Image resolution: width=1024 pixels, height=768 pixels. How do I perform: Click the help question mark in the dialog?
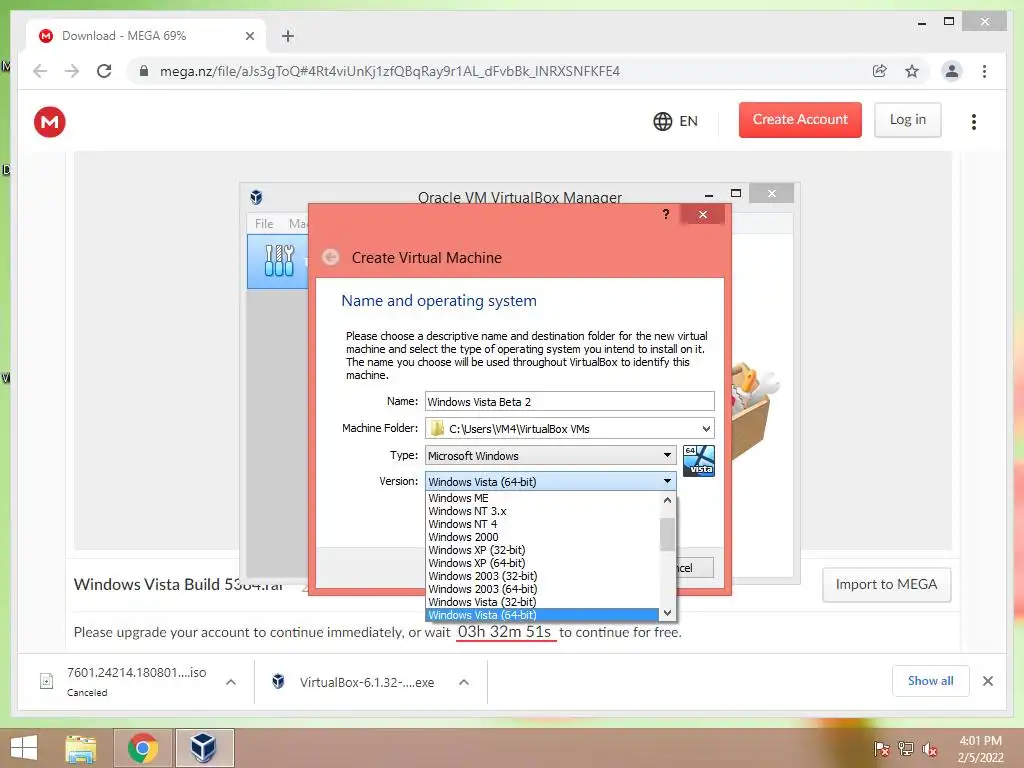coord(665,214)
